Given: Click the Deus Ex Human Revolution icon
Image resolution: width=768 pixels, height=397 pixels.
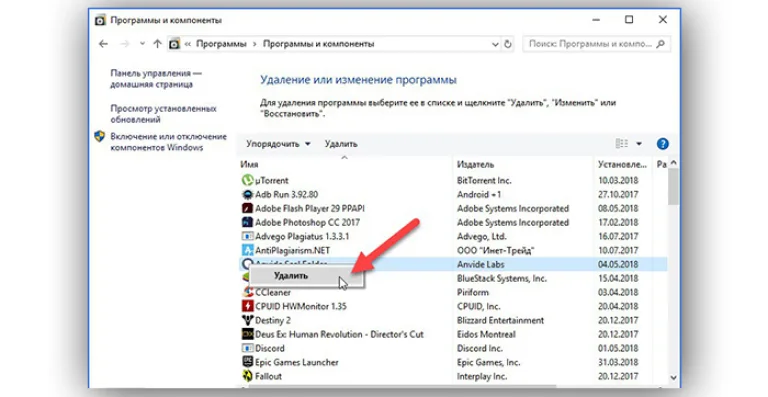Looking at the screenshot, I should click(x=247, y=334).
